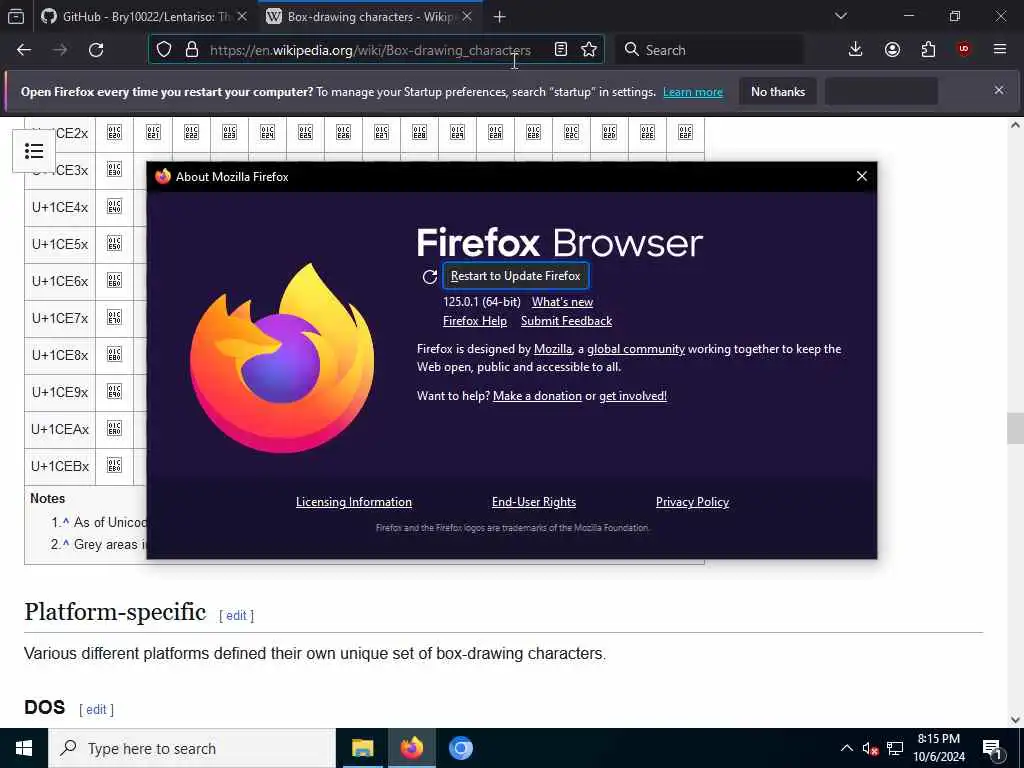The width and height of the screenshot is (1024, 768).
Task: Bookmark this page with the star icon
Action: point(588,50)
